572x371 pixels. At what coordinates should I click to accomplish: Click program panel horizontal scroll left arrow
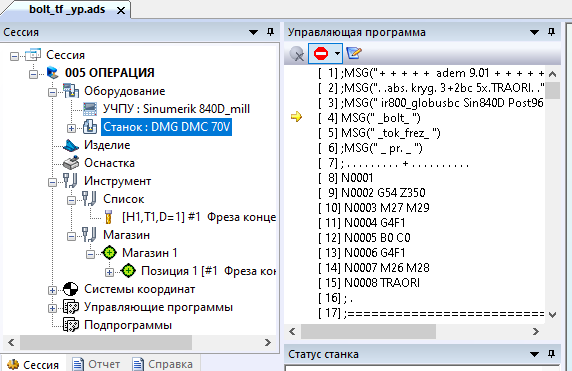click(x=292, y=332)
